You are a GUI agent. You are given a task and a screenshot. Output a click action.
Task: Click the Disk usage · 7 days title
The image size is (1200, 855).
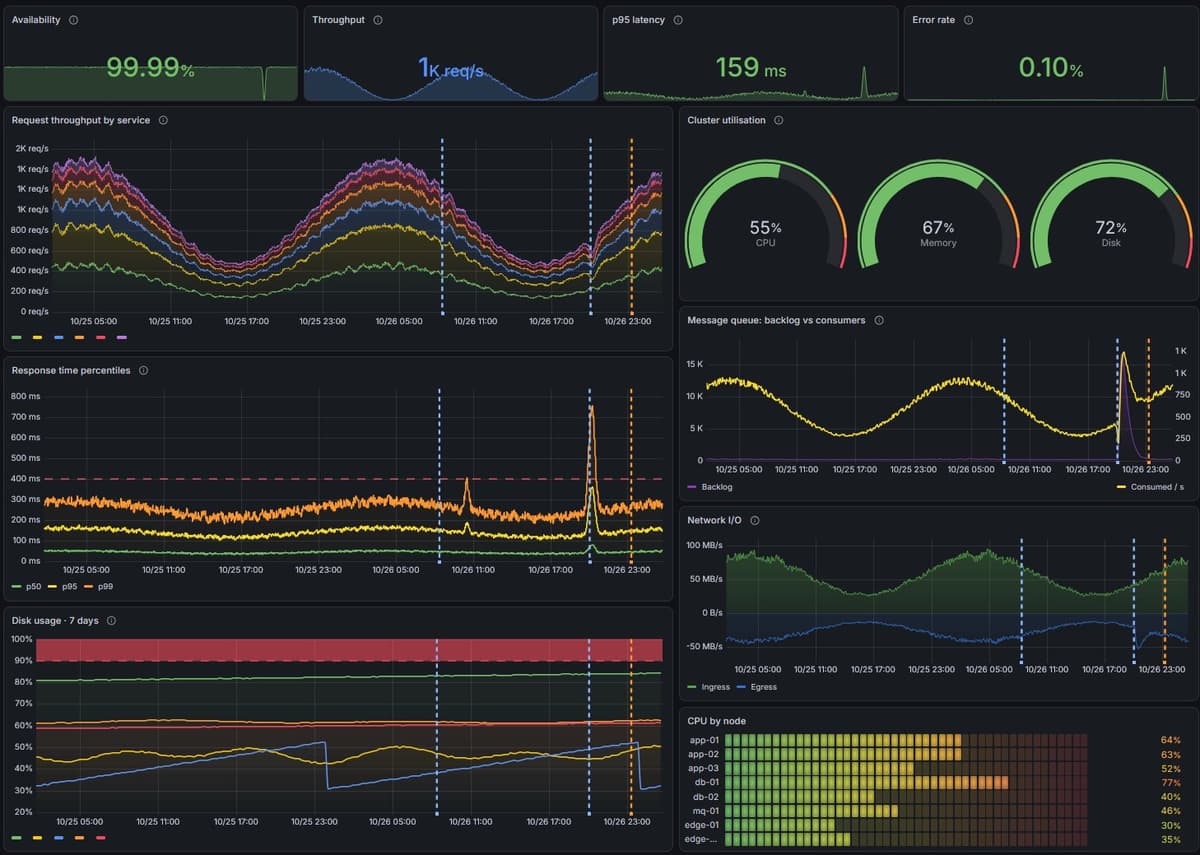coord(55,620)
